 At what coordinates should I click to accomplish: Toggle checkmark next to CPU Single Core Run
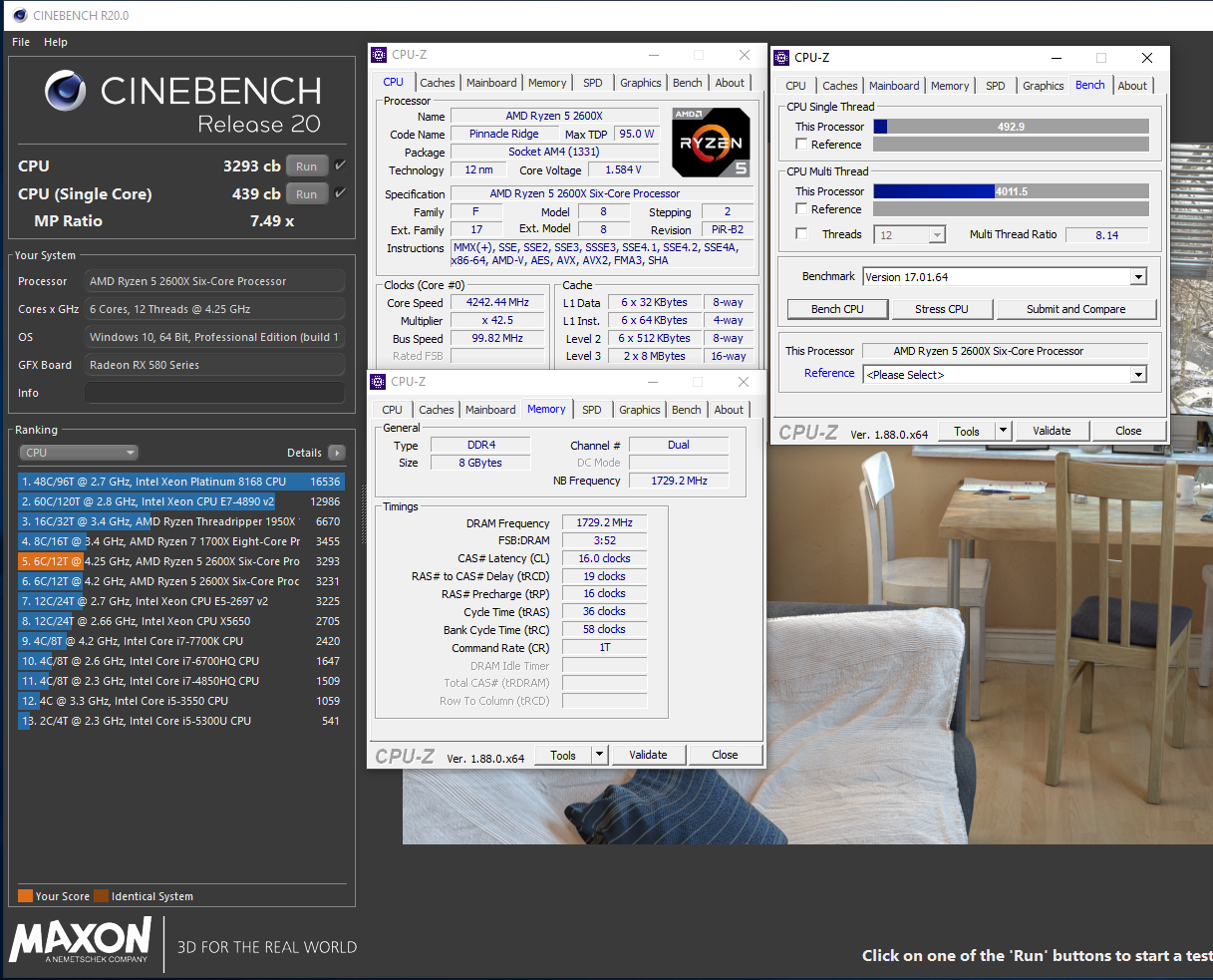(341, 193)
